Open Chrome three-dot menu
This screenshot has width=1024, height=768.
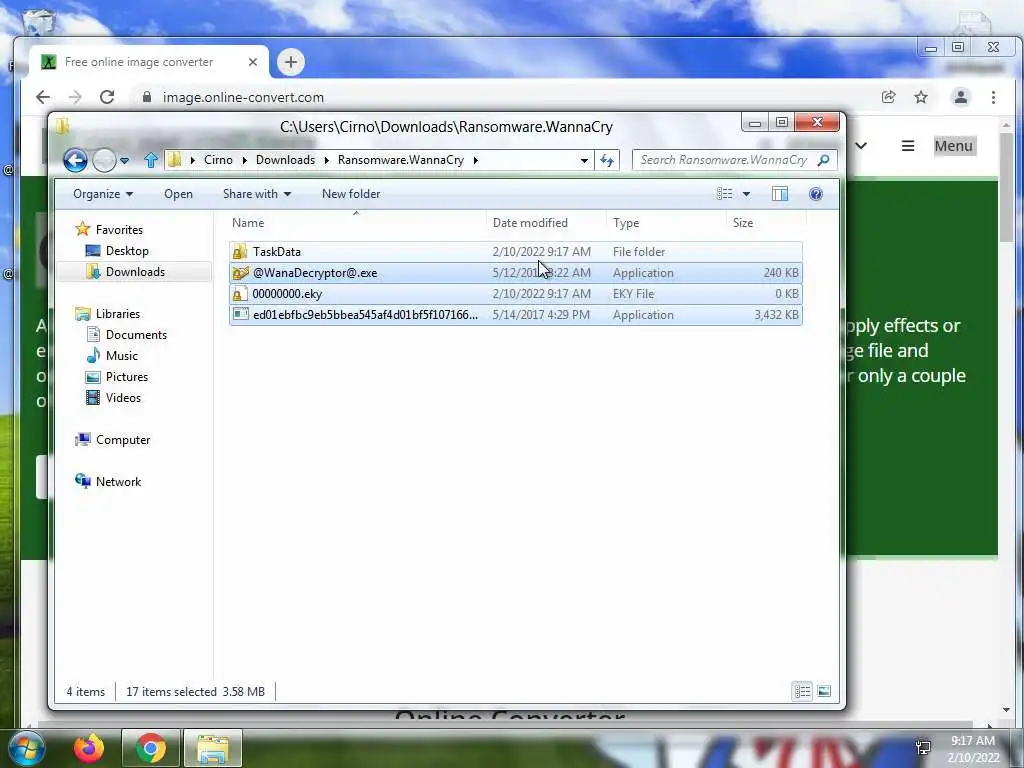pos(993,97)
